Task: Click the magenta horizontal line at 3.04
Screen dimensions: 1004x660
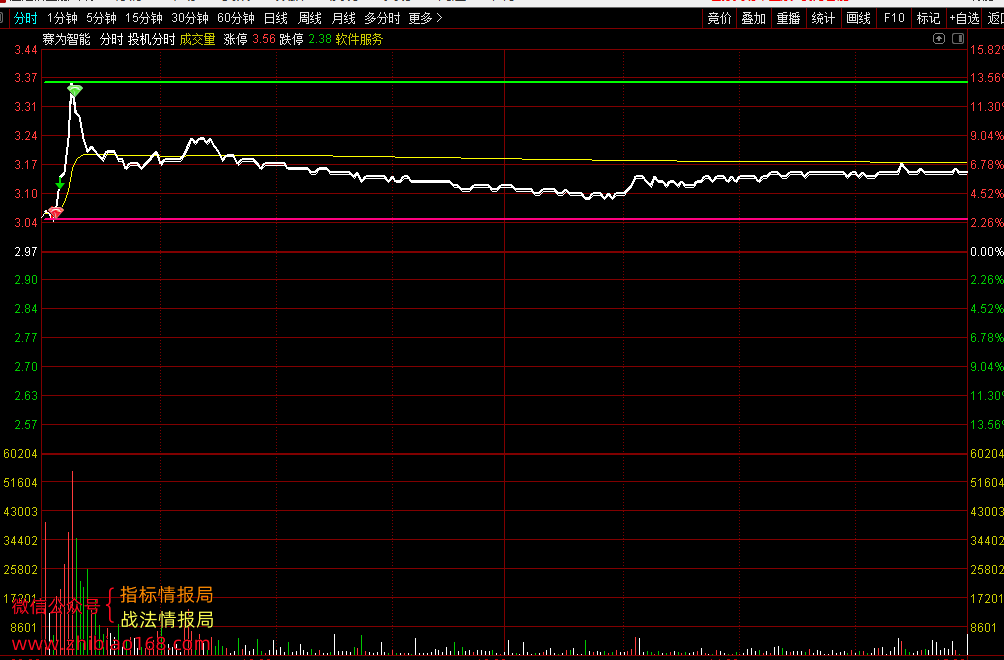Action: pyautogui.click(x=505, y=220)
